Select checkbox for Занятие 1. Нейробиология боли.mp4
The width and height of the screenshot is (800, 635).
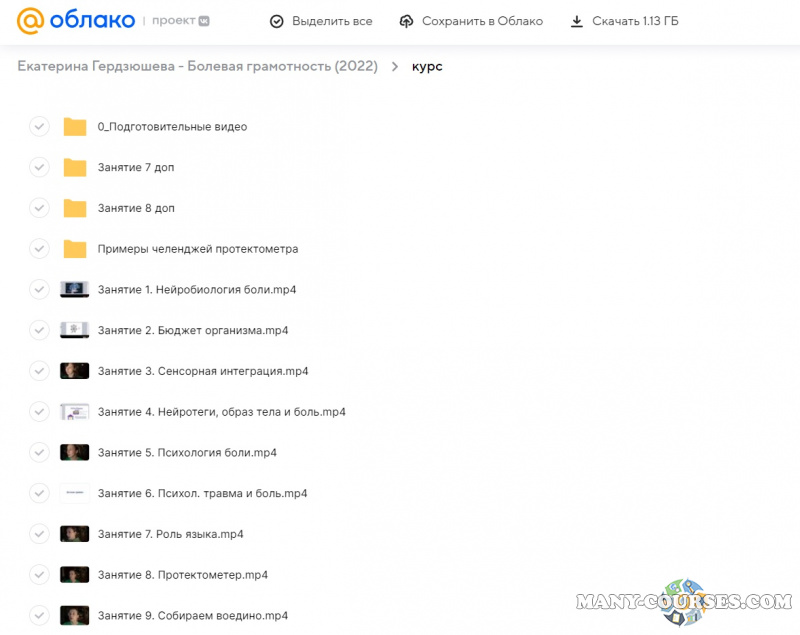point(39,289)
